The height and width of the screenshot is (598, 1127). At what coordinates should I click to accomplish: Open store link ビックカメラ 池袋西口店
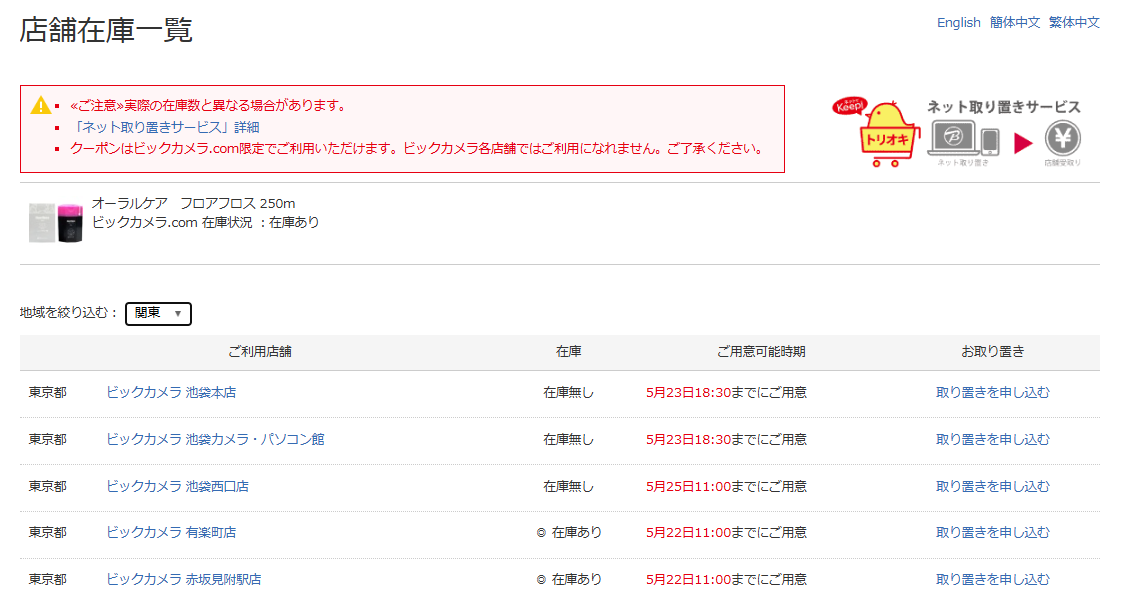pyautogui.click(x=178, y=487)
